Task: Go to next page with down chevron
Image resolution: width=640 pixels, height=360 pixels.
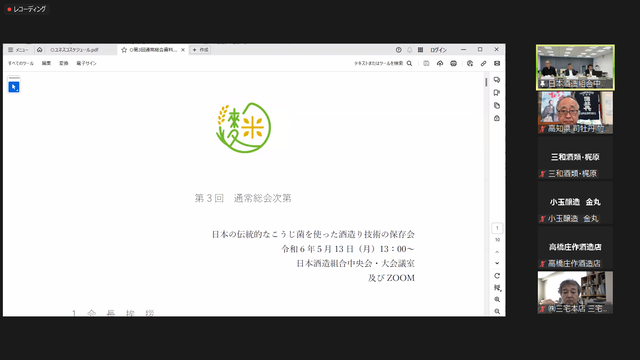Action: point(497,263)
